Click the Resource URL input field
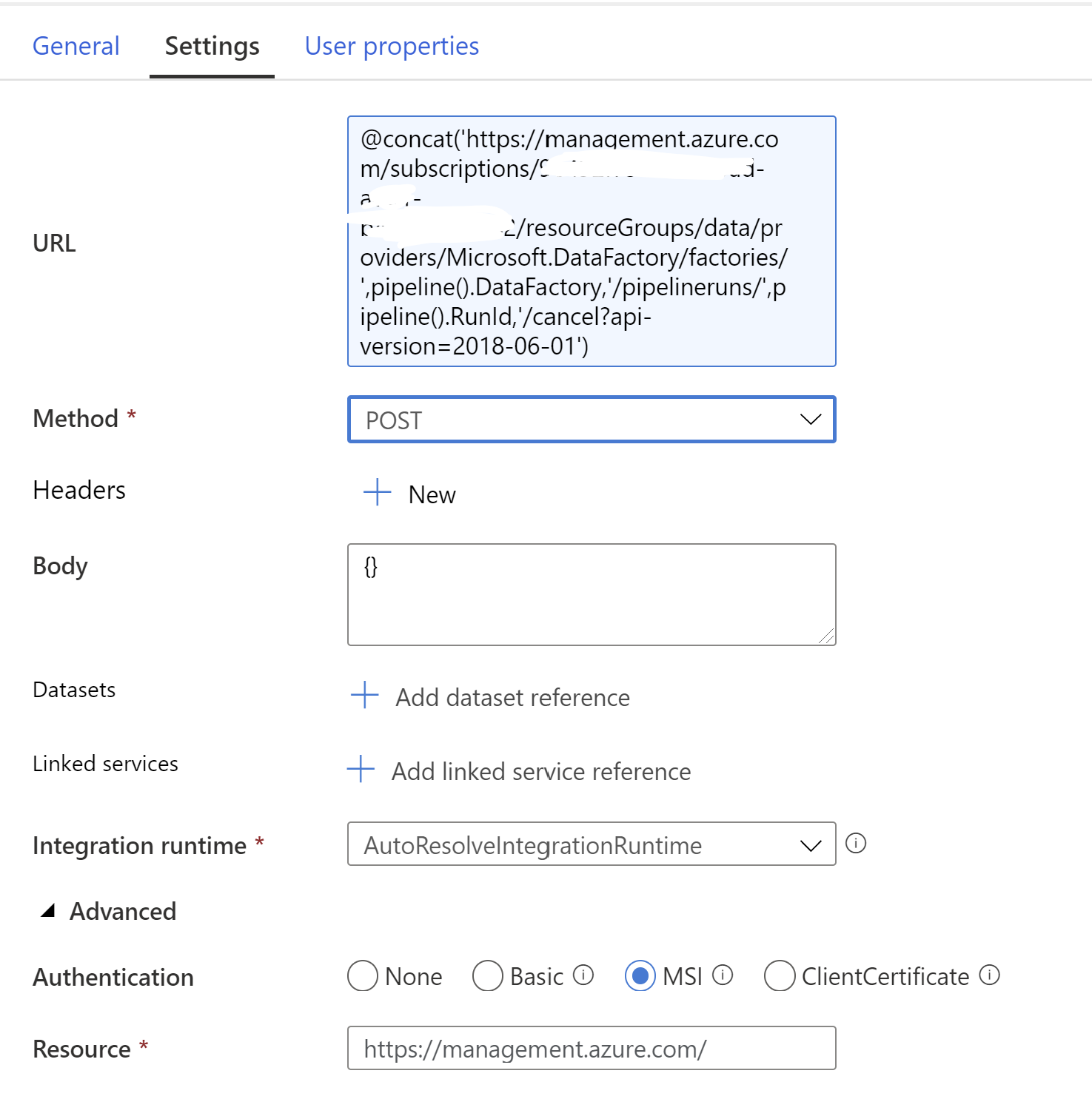1092x1099 pixels. [x=592, y=1048]
